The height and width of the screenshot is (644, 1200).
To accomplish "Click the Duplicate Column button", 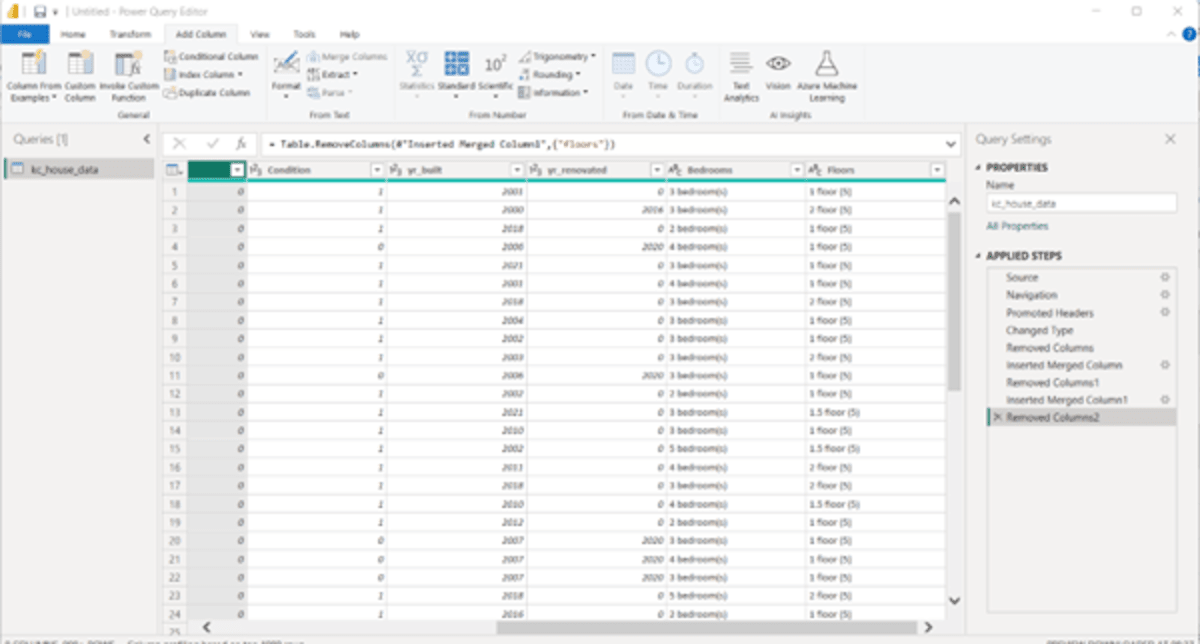I will 207,93.
